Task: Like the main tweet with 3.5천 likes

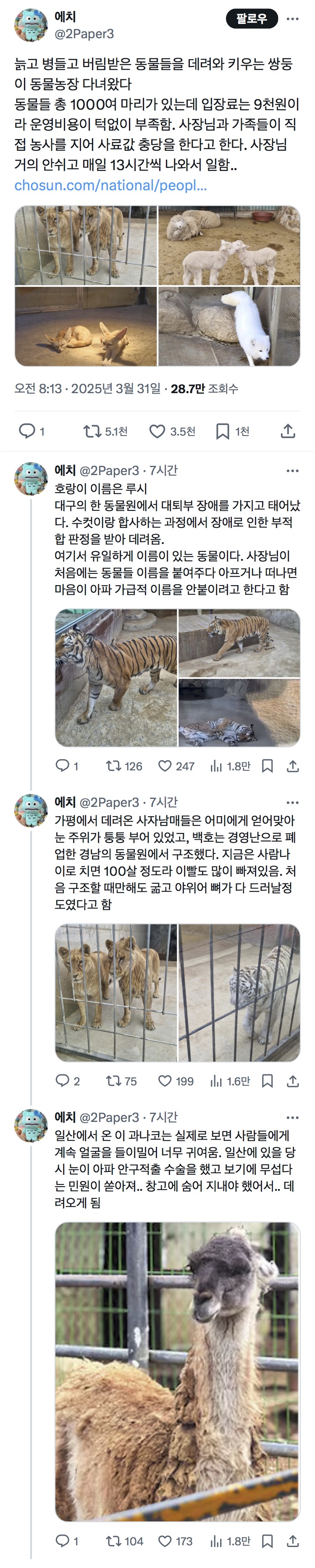Action: 157,431
